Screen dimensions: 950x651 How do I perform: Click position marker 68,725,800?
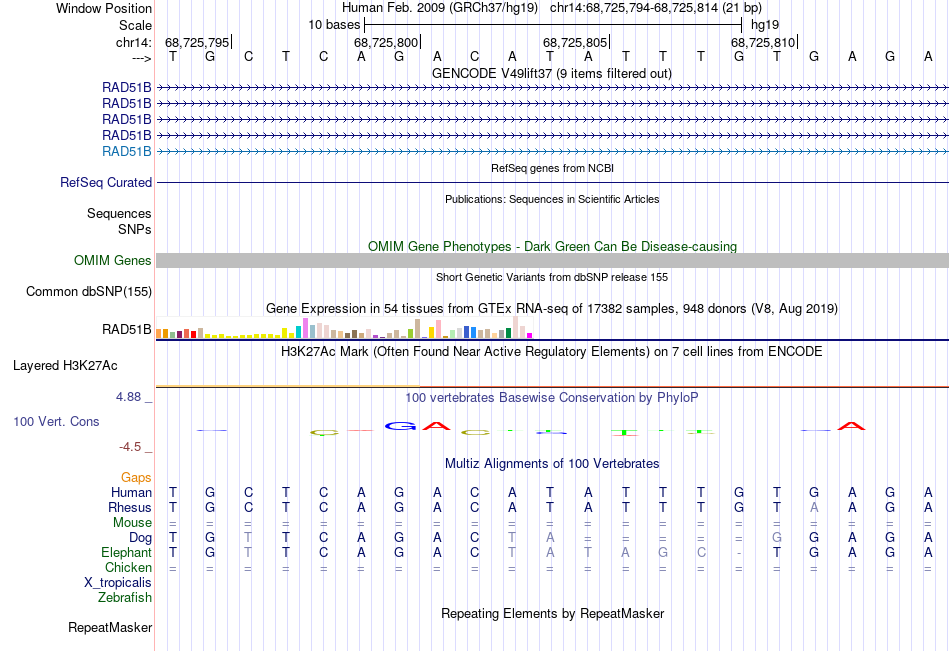pyautogui.click(x=386, y=42)
